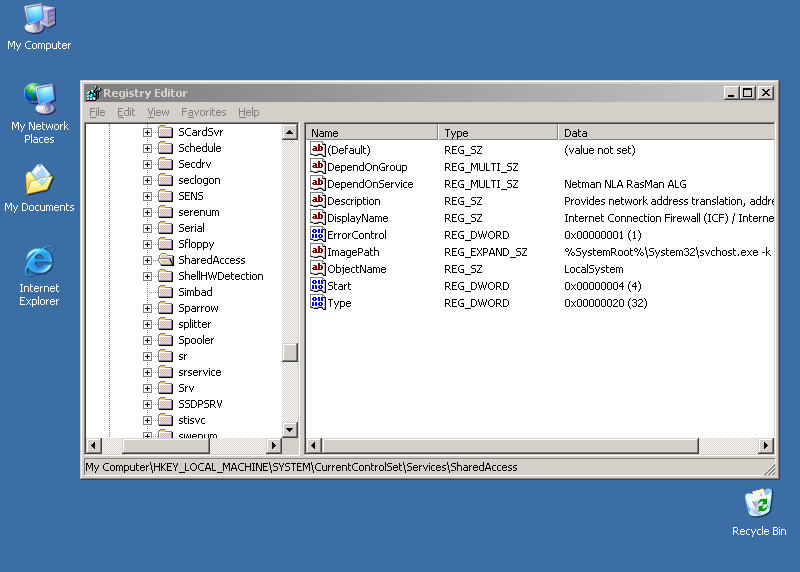This screenshot has width=800, height=572.
Task: Click the open SharedAccess folder icon
Action: pyautogui.click(x=165, y=260)
